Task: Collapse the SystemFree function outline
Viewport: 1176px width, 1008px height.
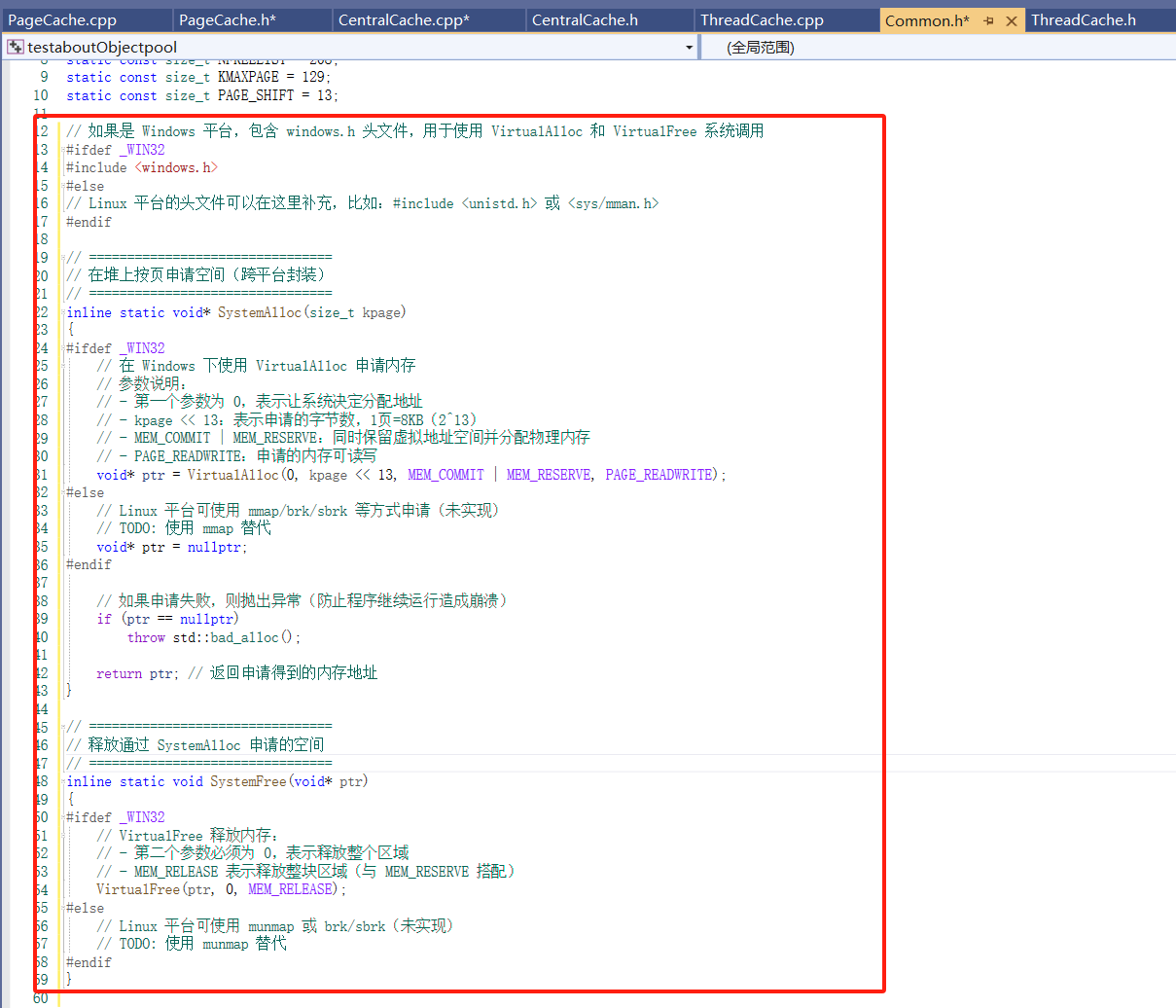Action: 62,781
